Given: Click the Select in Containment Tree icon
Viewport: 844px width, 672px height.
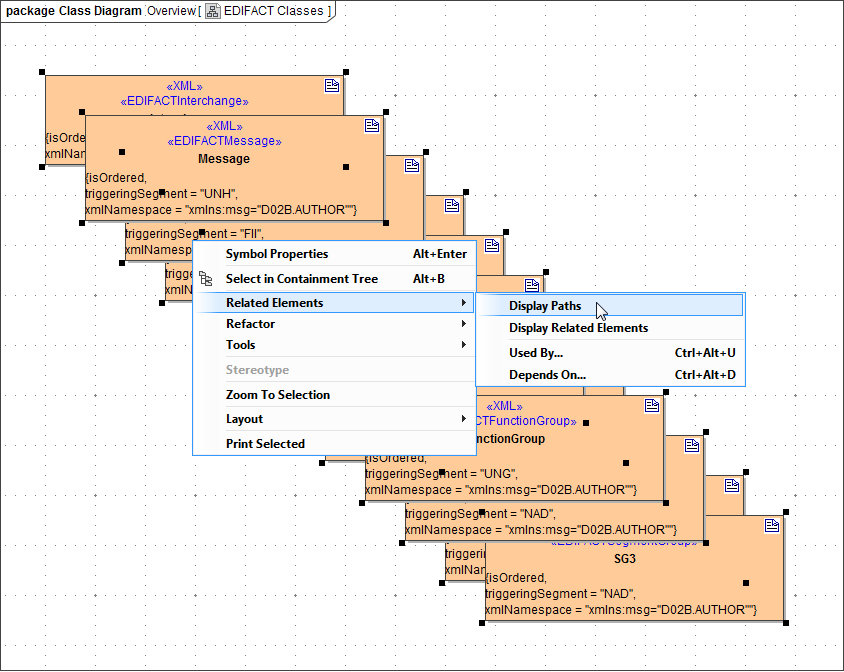Looking at the screenshot, I should (205, 279).
